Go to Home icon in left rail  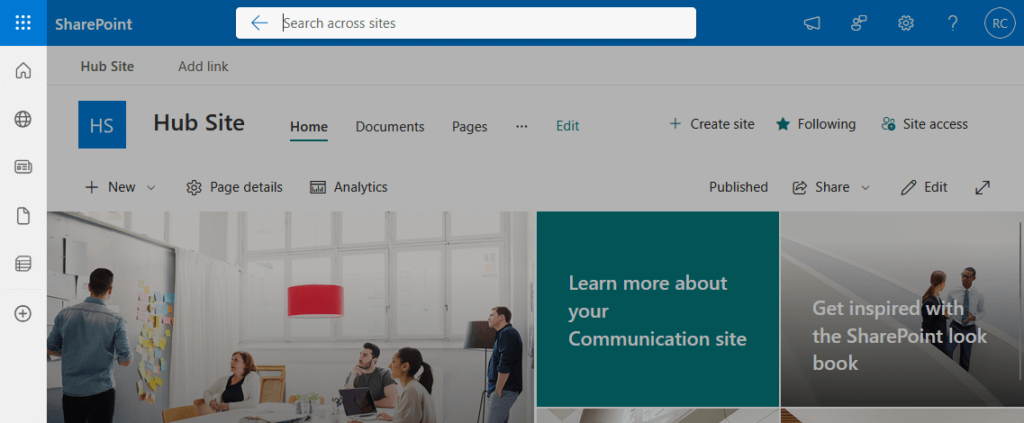pyautogui.click(x=23, y=70)
